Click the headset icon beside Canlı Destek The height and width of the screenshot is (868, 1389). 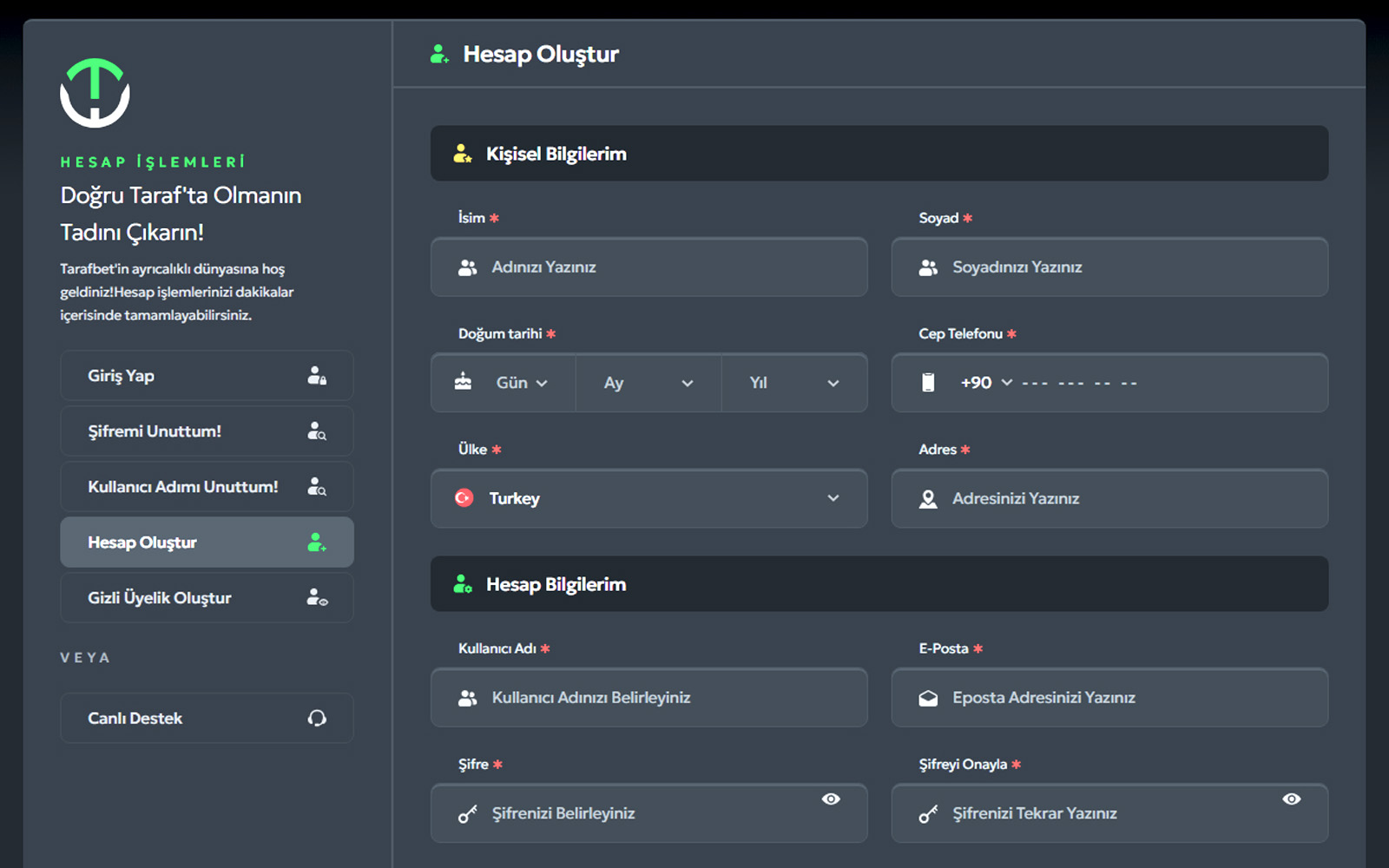[317, 718]
